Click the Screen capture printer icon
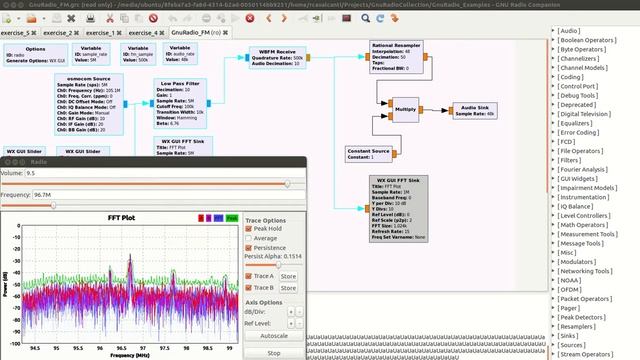 point(91,18)
